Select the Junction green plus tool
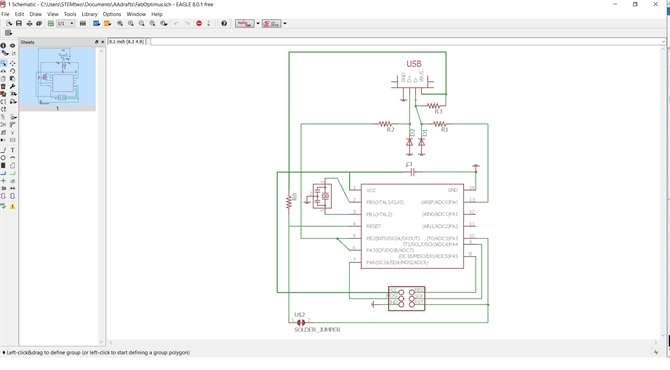 3,181
